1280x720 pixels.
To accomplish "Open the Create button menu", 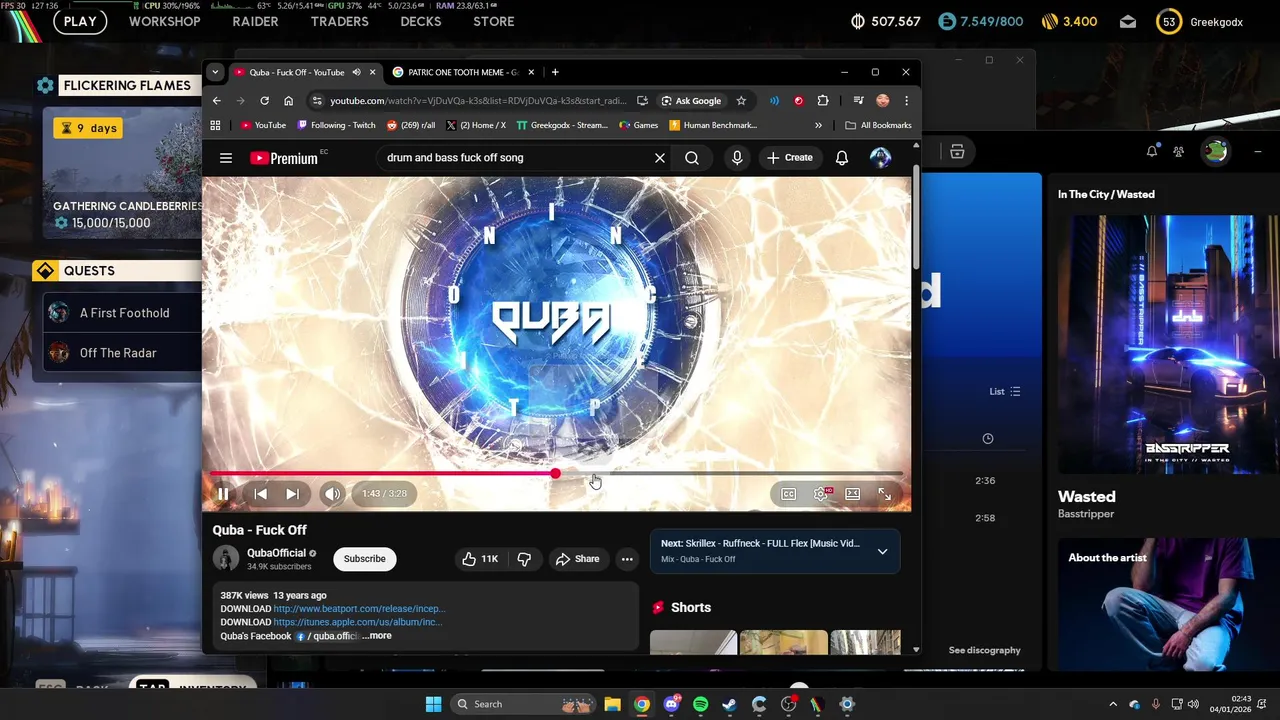I will 790,158.
